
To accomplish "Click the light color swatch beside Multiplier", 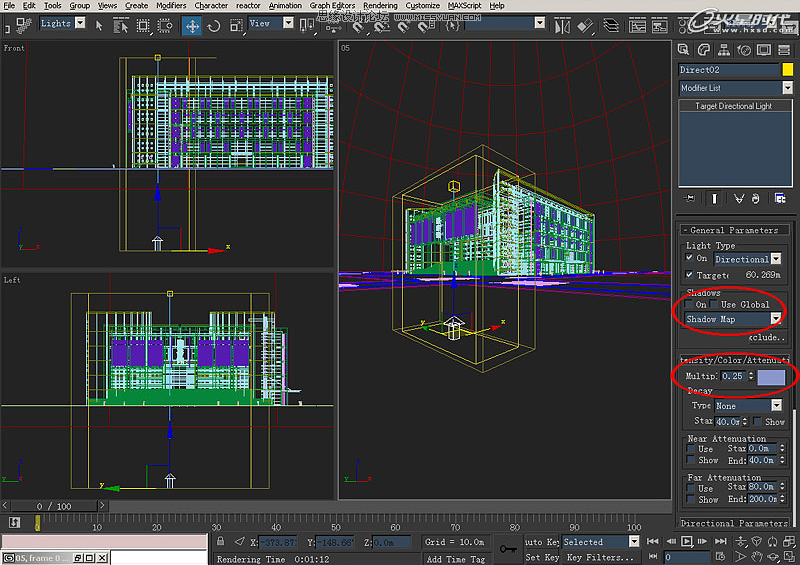I will coord(771,377).
